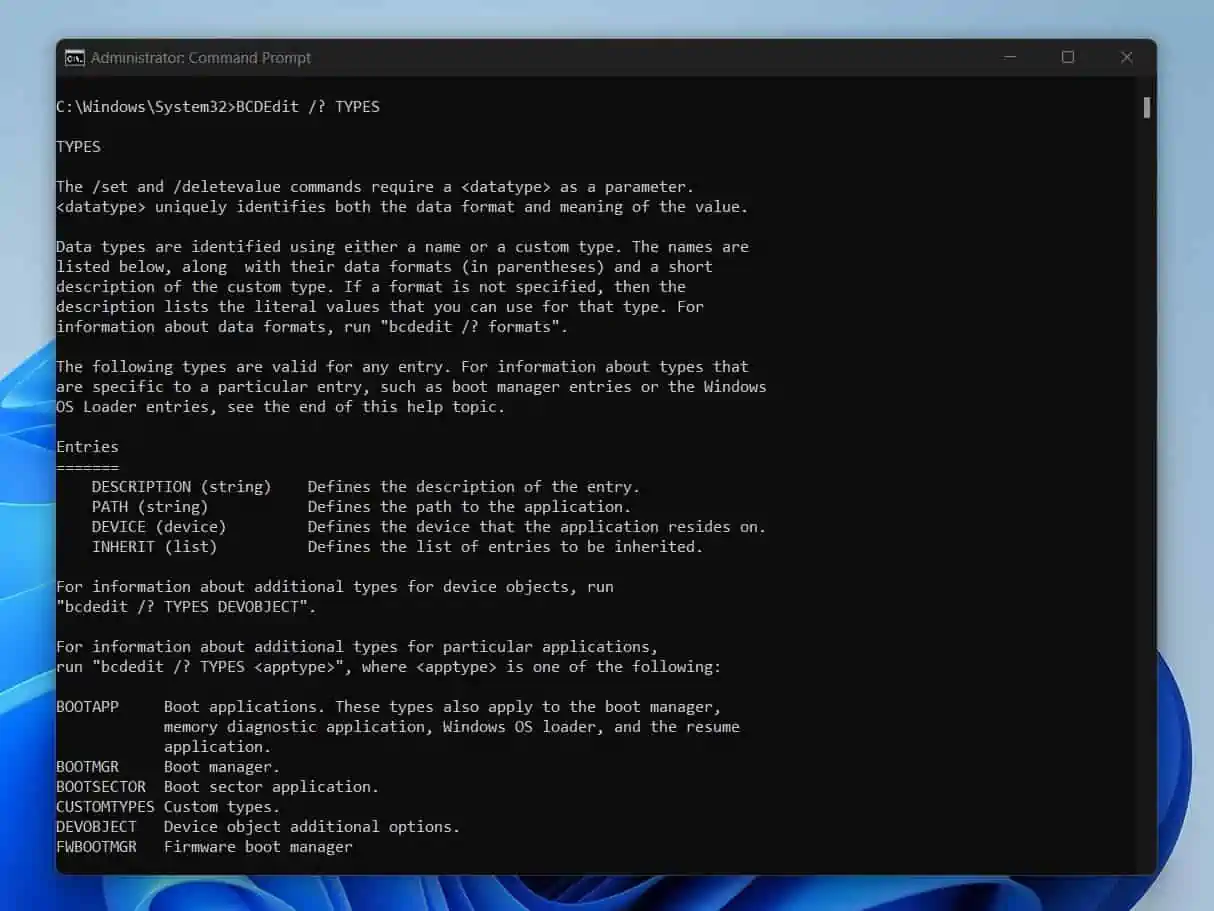Click BOOTAPP in the apptype list
Screen dimensions: 1214x911
pos(87,707)
